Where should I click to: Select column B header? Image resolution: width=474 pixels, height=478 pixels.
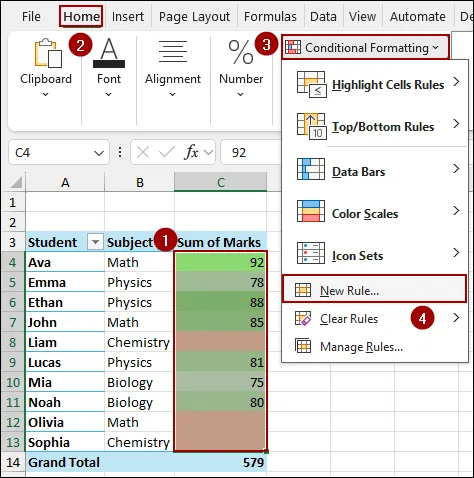pos(140,182)
